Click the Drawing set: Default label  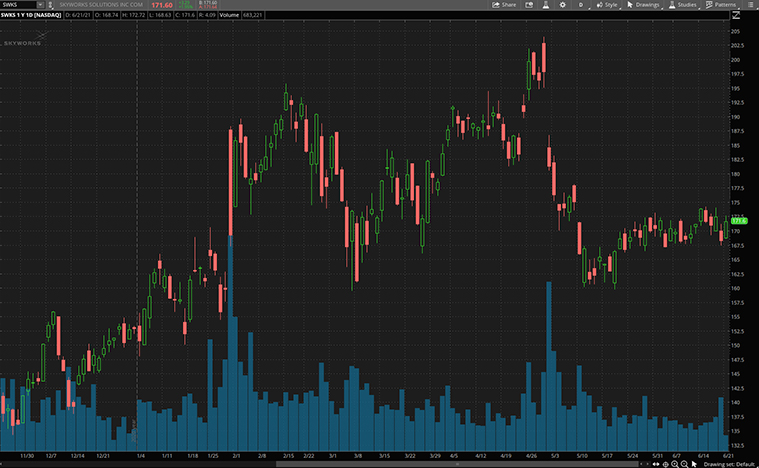[727, 463]
